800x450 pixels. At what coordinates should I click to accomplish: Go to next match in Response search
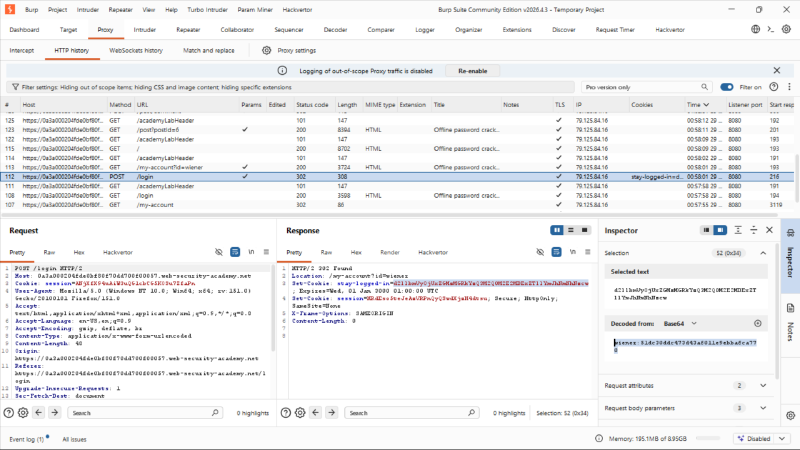[x=332, y=412]
